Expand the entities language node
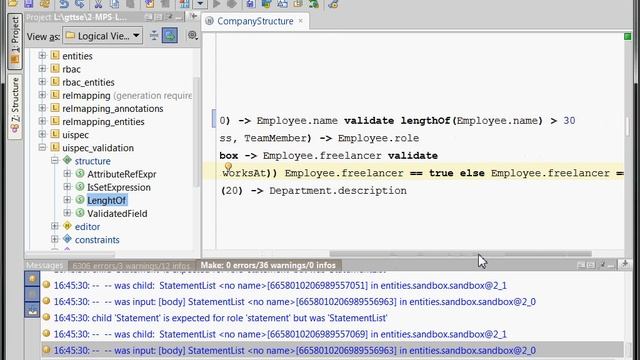This screenshot has height=360, width=640. pyautogui.click(x=42, y=56)
